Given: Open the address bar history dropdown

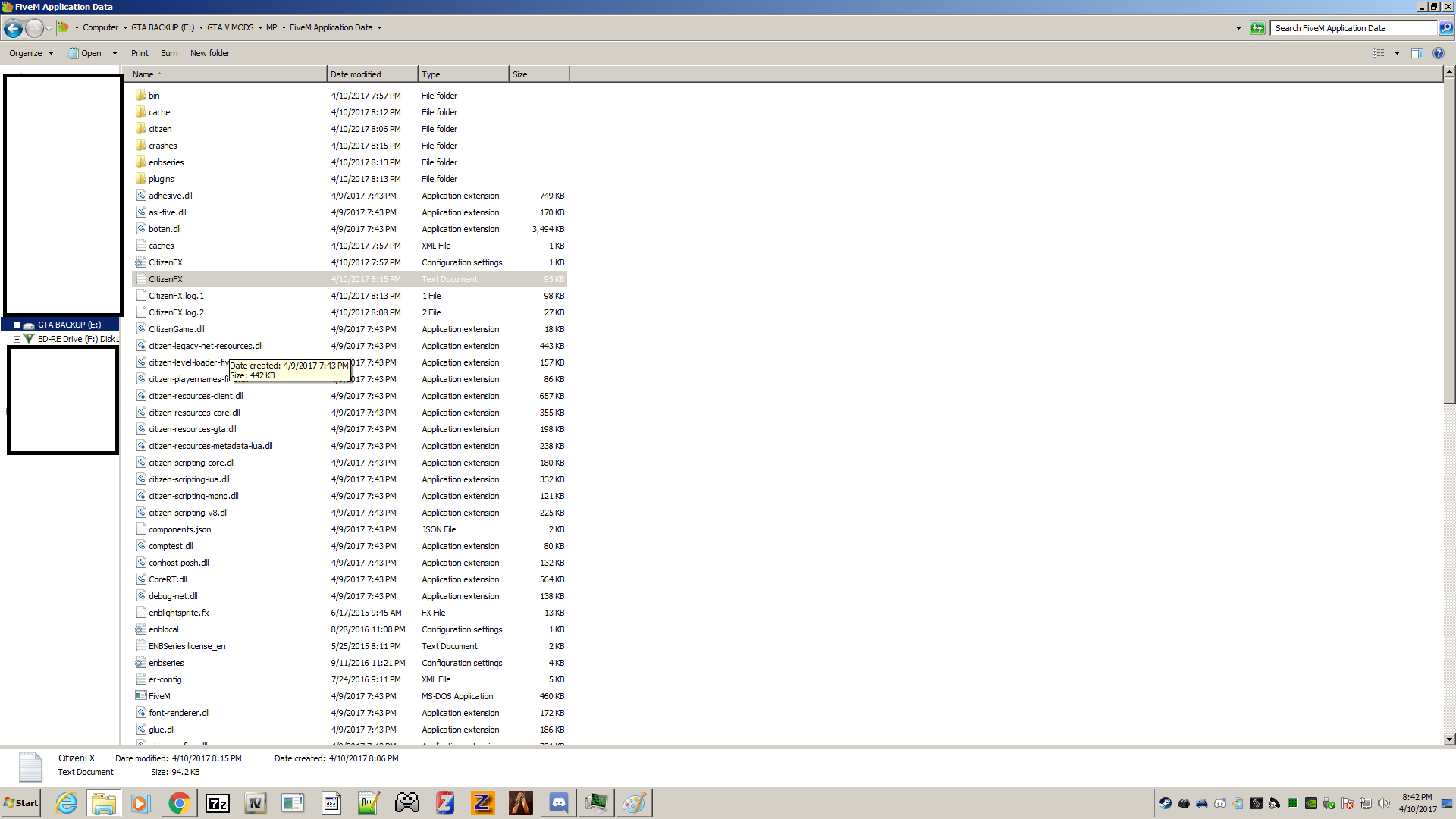Looking at the screenshot, I should (1238, 28).
